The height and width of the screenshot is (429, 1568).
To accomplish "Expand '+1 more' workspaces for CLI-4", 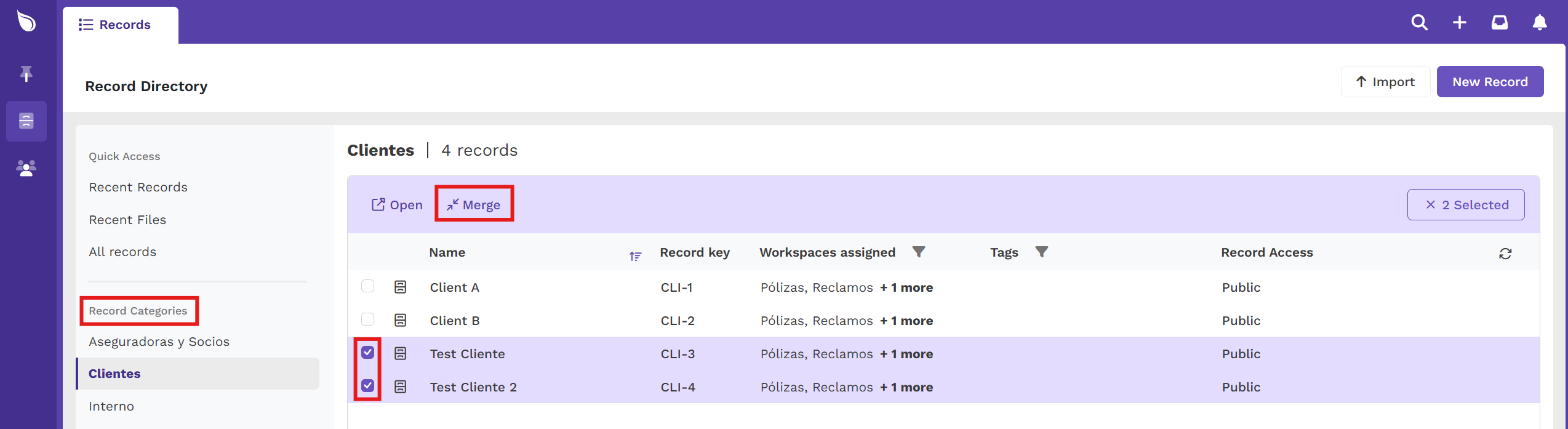I will pyautogui.click(x=906, y=387).
